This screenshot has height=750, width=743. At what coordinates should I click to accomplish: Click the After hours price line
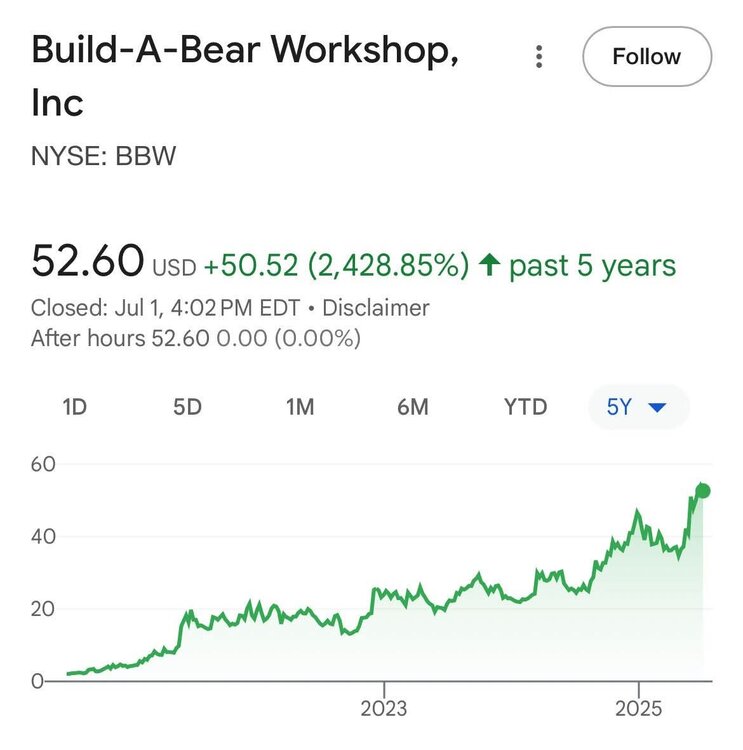pyautogui.click(x=196, y=338)
